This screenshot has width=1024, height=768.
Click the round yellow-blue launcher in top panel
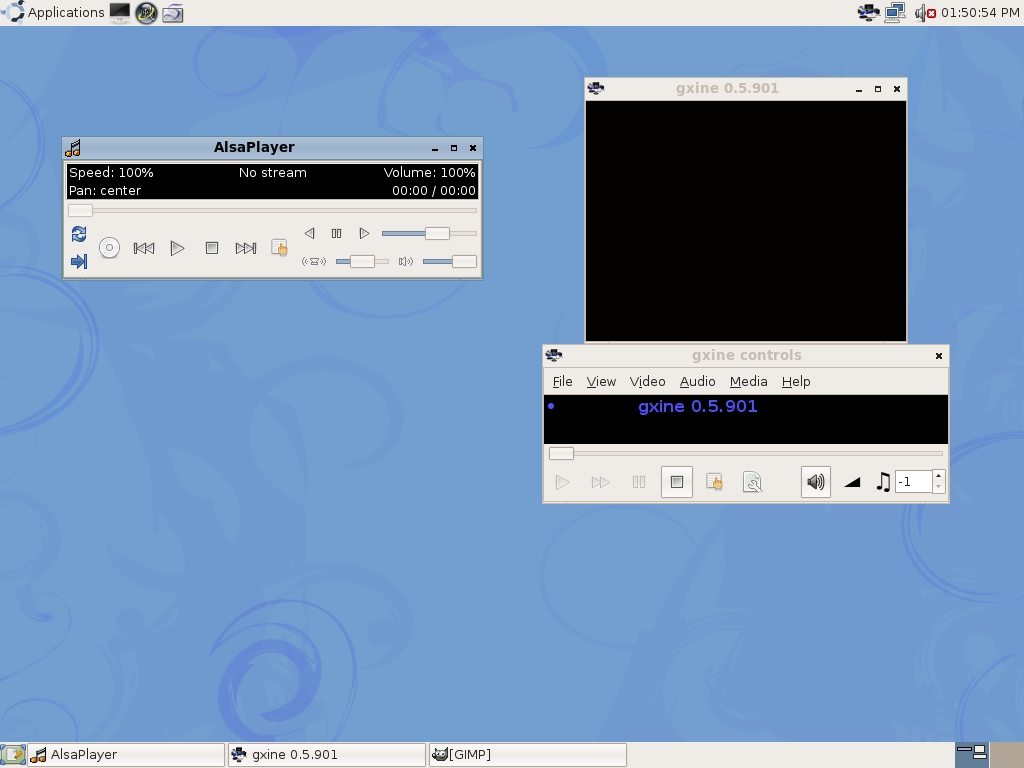[146, 12]
